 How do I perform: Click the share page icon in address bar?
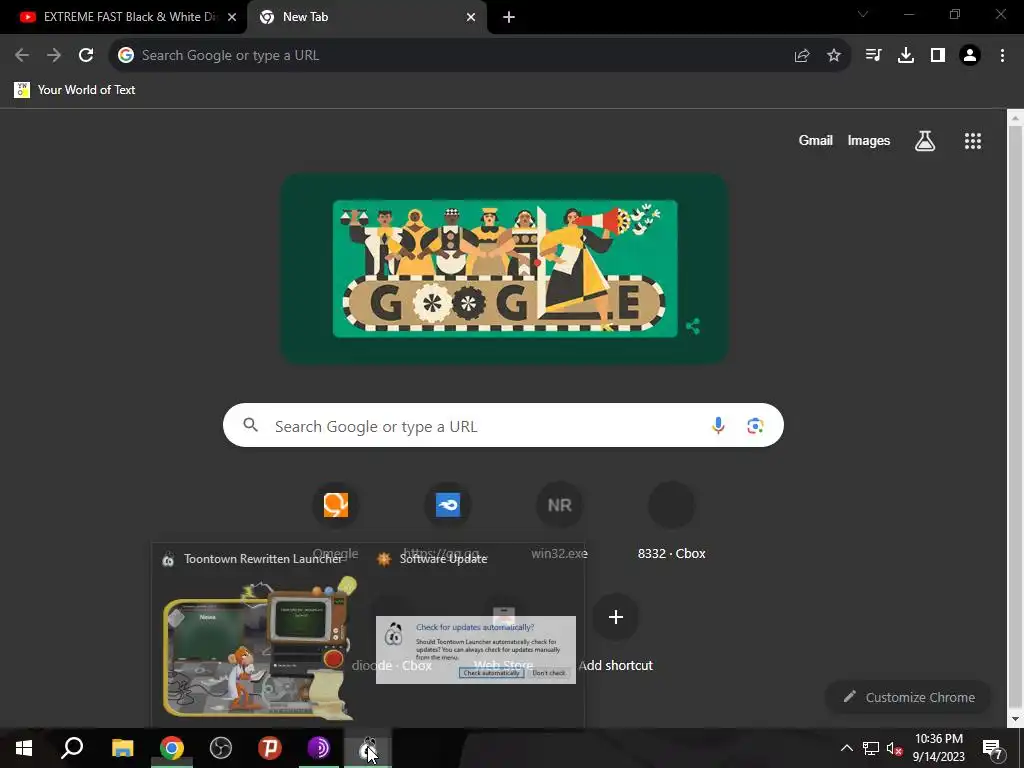(802, 56)
